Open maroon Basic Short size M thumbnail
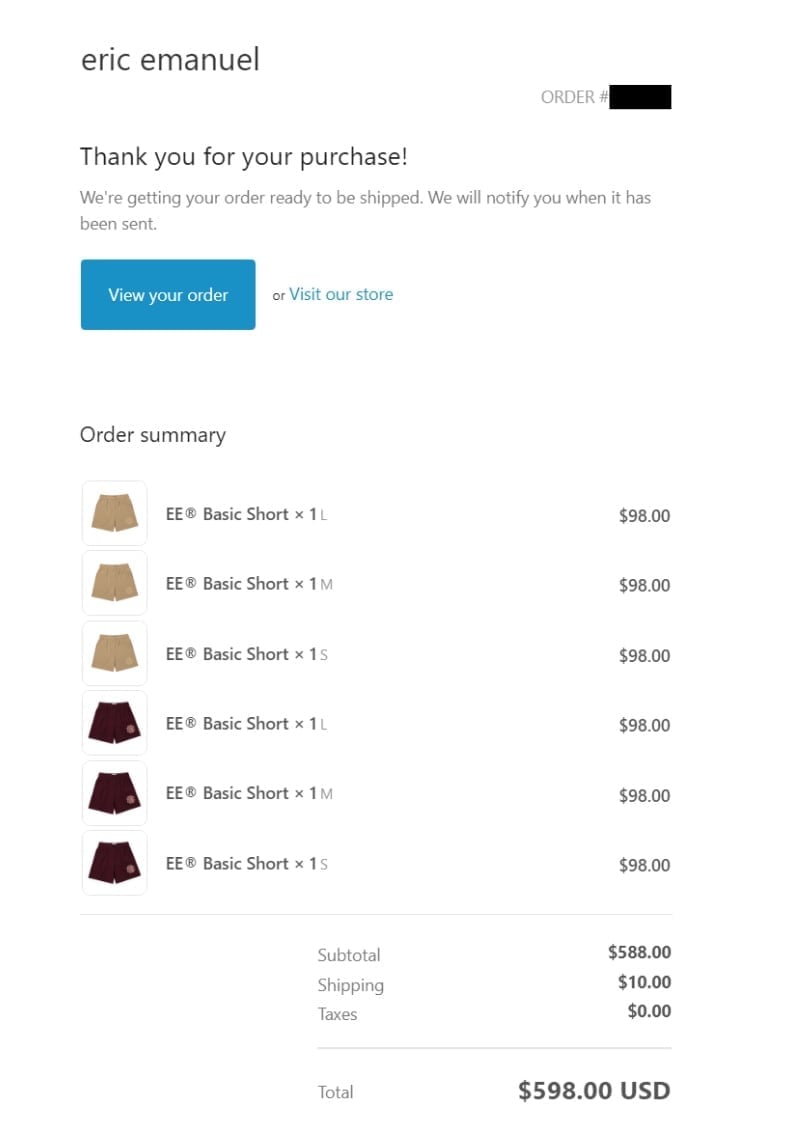 [114, 793]
